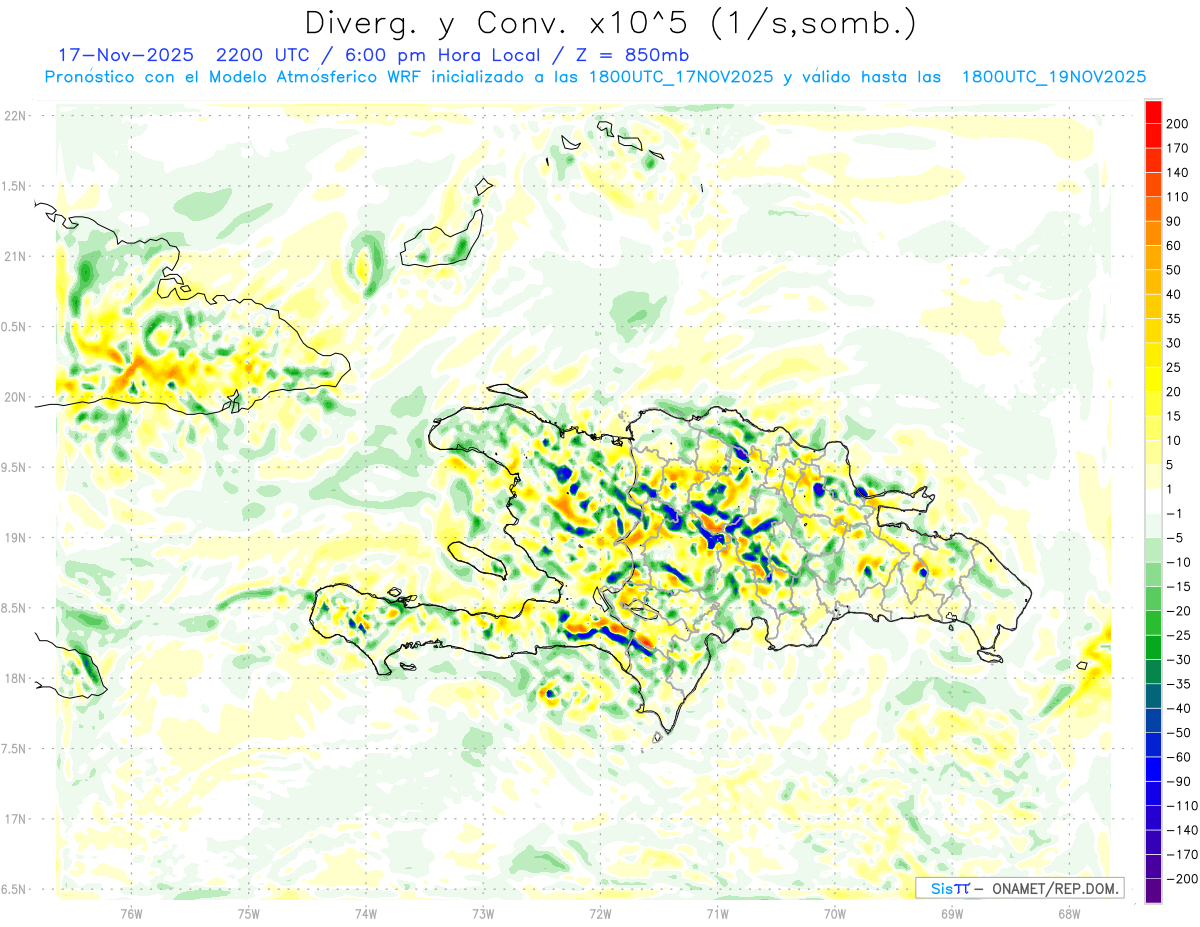Click the '70W' longitude label
1200x927 pixels.
coord(835,913)
